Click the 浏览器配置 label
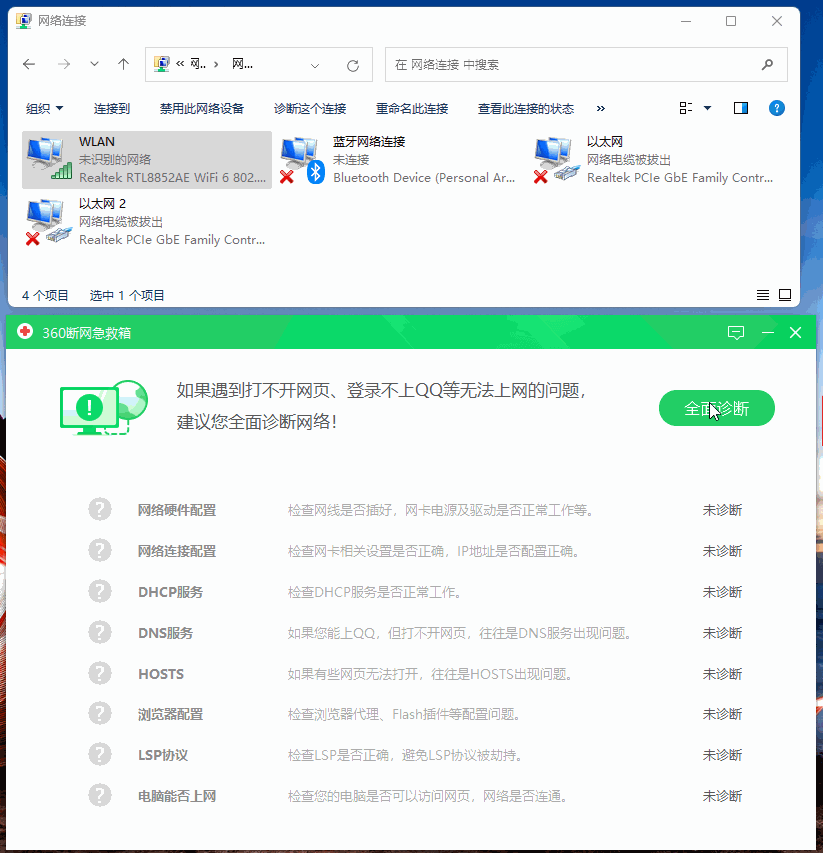The image size is (823, 853). pos(170,714)
